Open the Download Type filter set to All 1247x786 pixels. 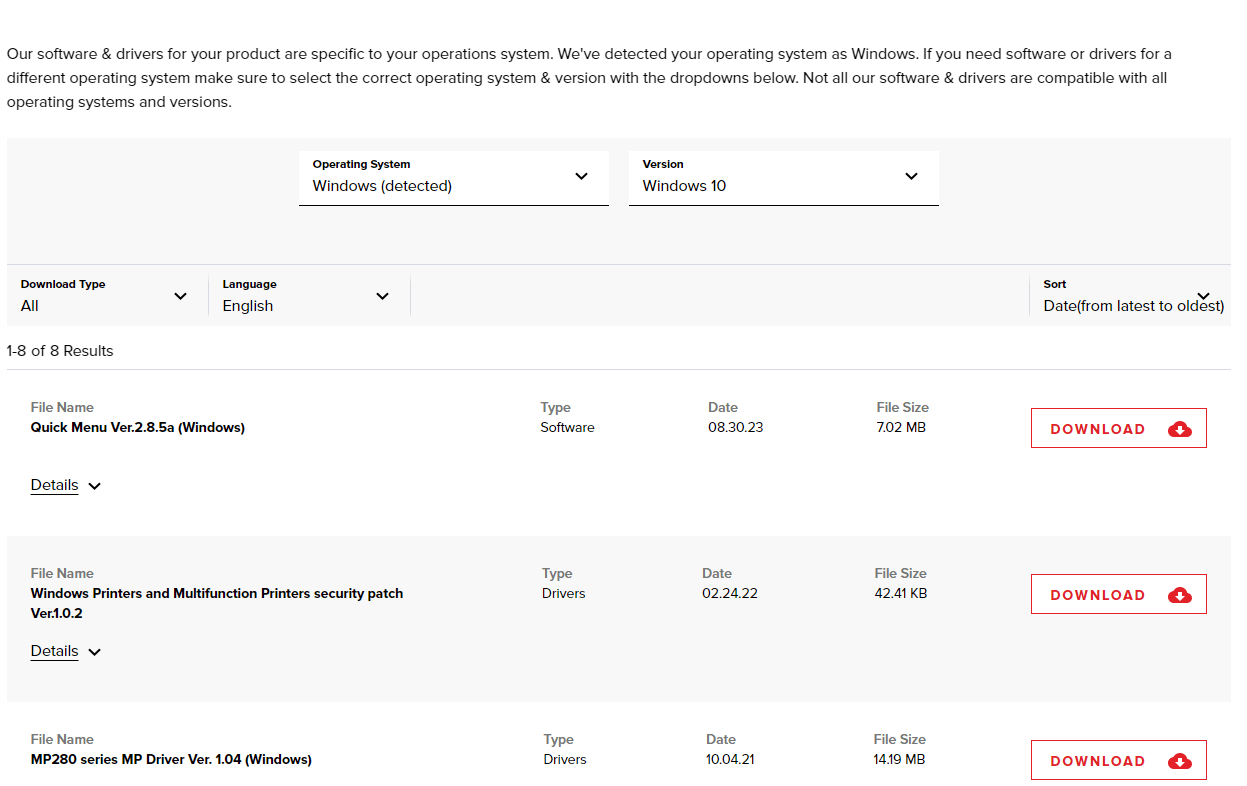104,296
